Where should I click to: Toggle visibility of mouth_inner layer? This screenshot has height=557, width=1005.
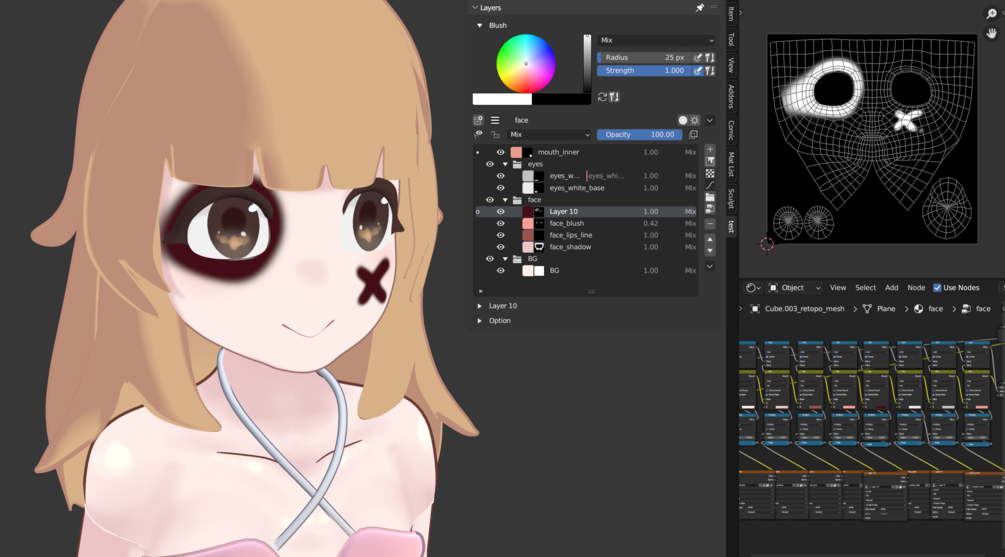[501, 152]
